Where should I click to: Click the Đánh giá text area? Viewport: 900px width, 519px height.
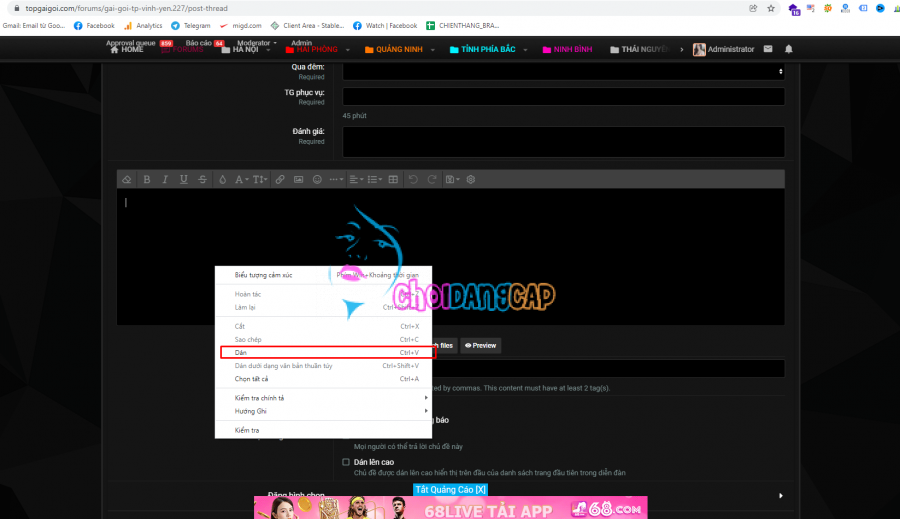563,142
